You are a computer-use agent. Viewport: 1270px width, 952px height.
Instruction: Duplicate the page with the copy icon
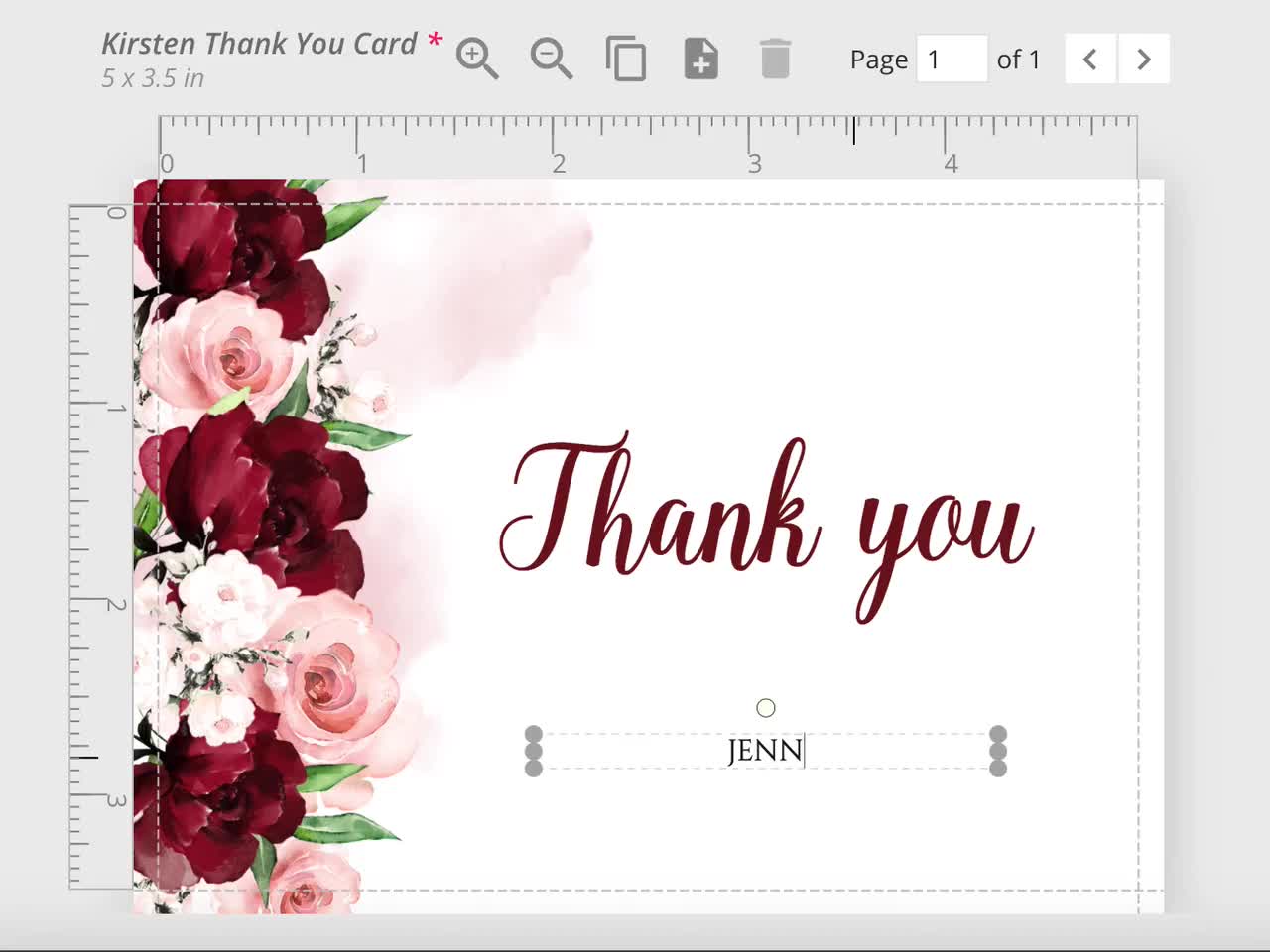point(626,59)
